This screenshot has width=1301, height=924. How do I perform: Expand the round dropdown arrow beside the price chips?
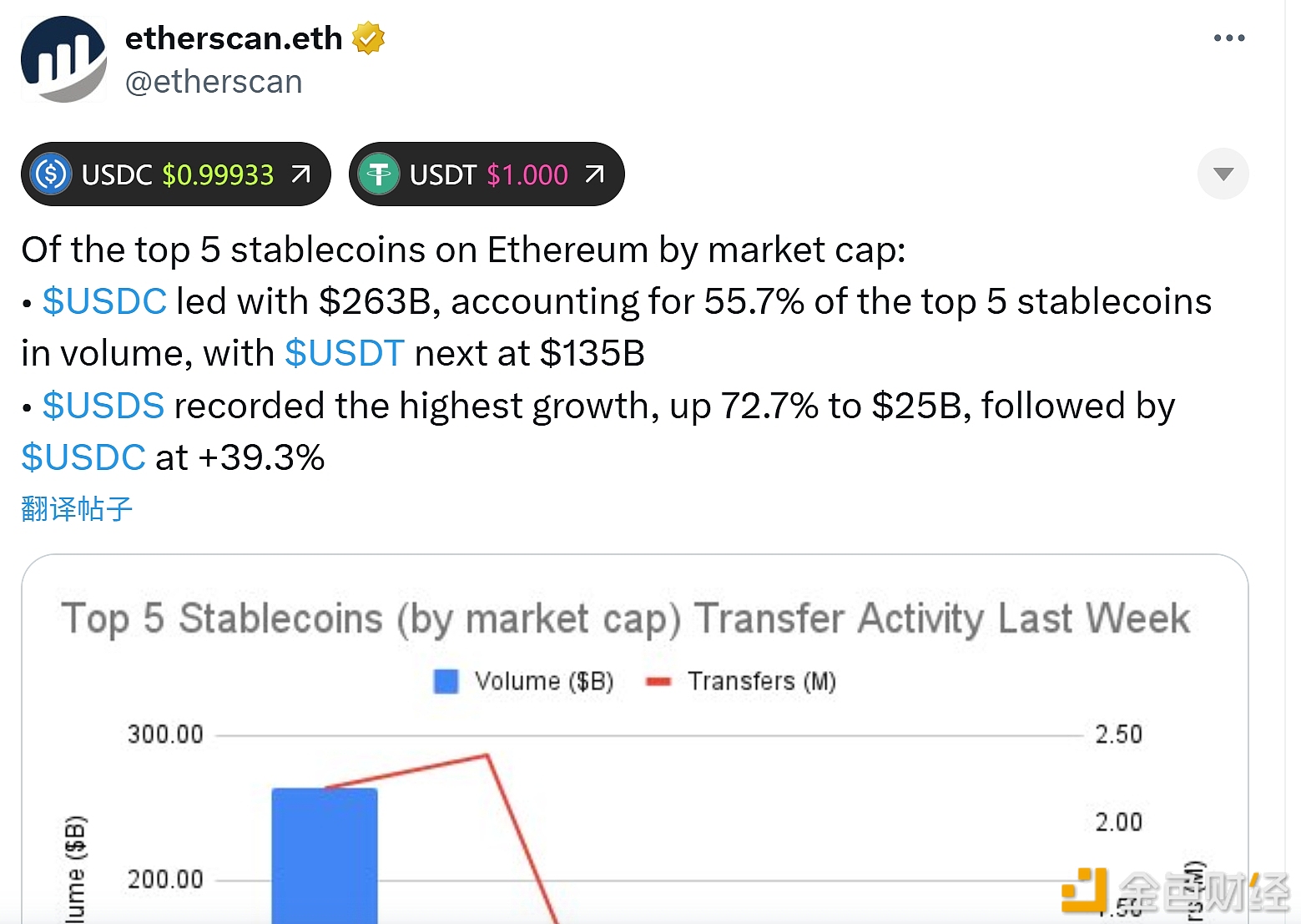click(1223, 174)
